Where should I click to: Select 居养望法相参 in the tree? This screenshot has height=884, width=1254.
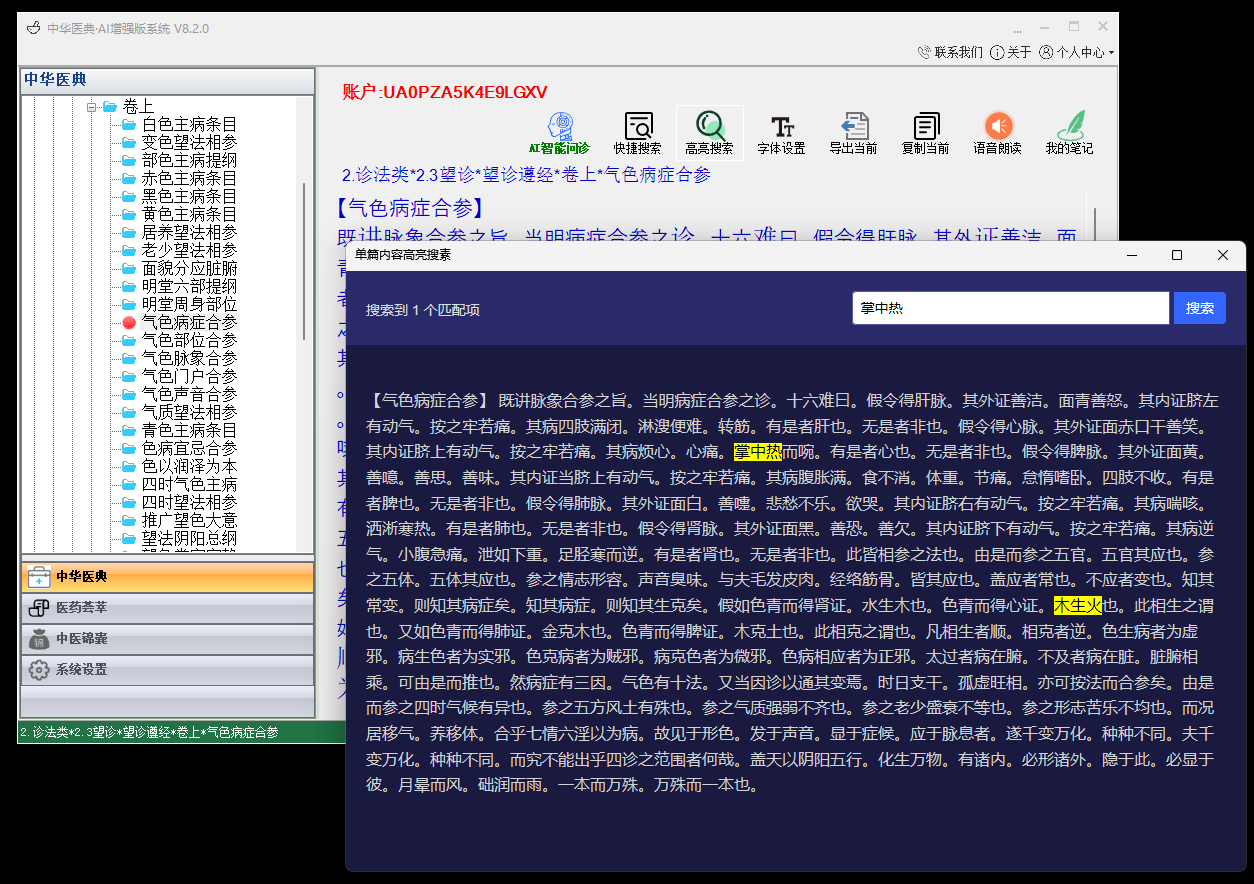pyautogui.click(x=189, y=232)
